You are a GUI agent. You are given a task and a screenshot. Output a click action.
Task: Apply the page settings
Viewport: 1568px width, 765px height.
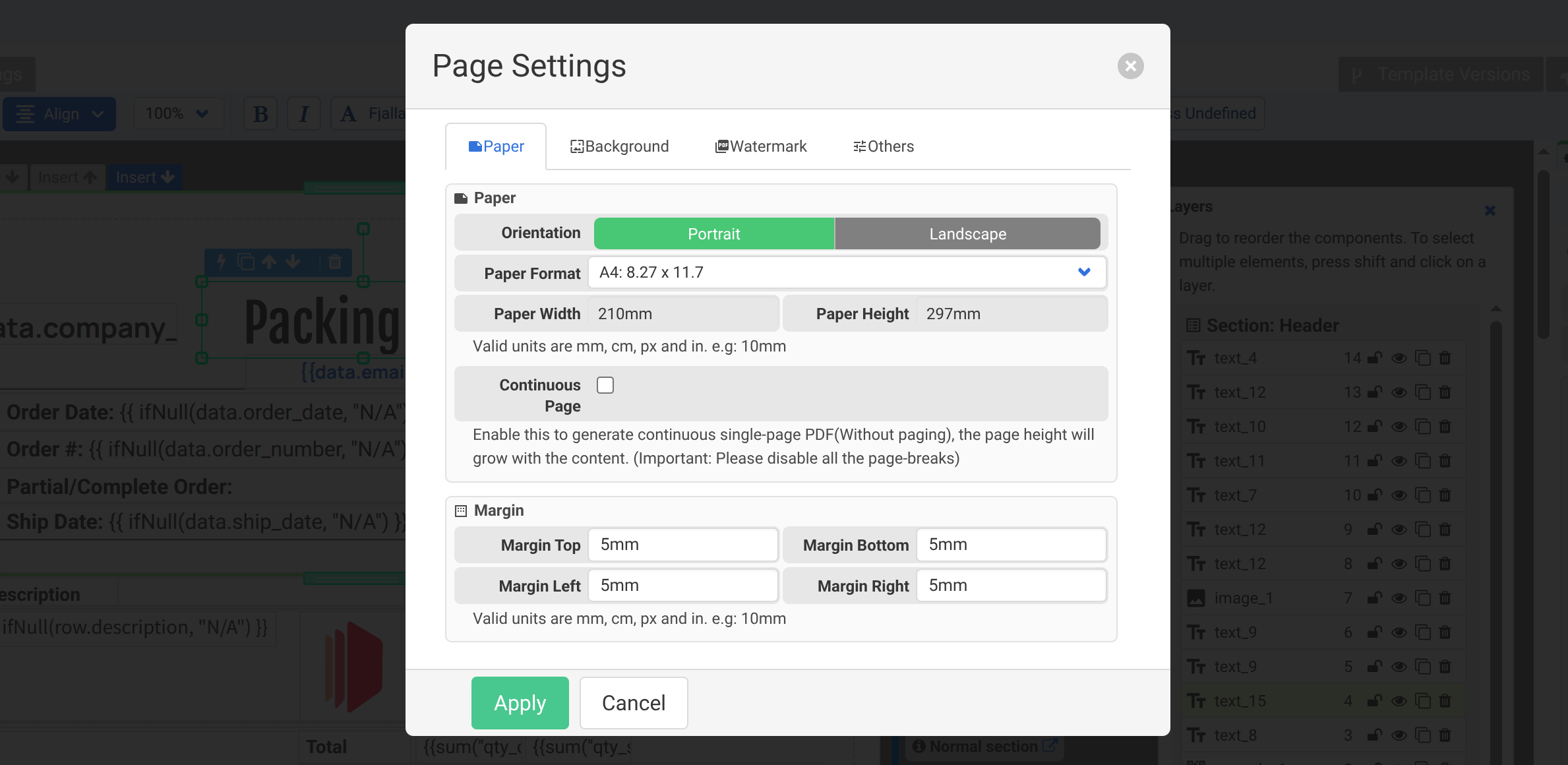click(x=520, y=703)
